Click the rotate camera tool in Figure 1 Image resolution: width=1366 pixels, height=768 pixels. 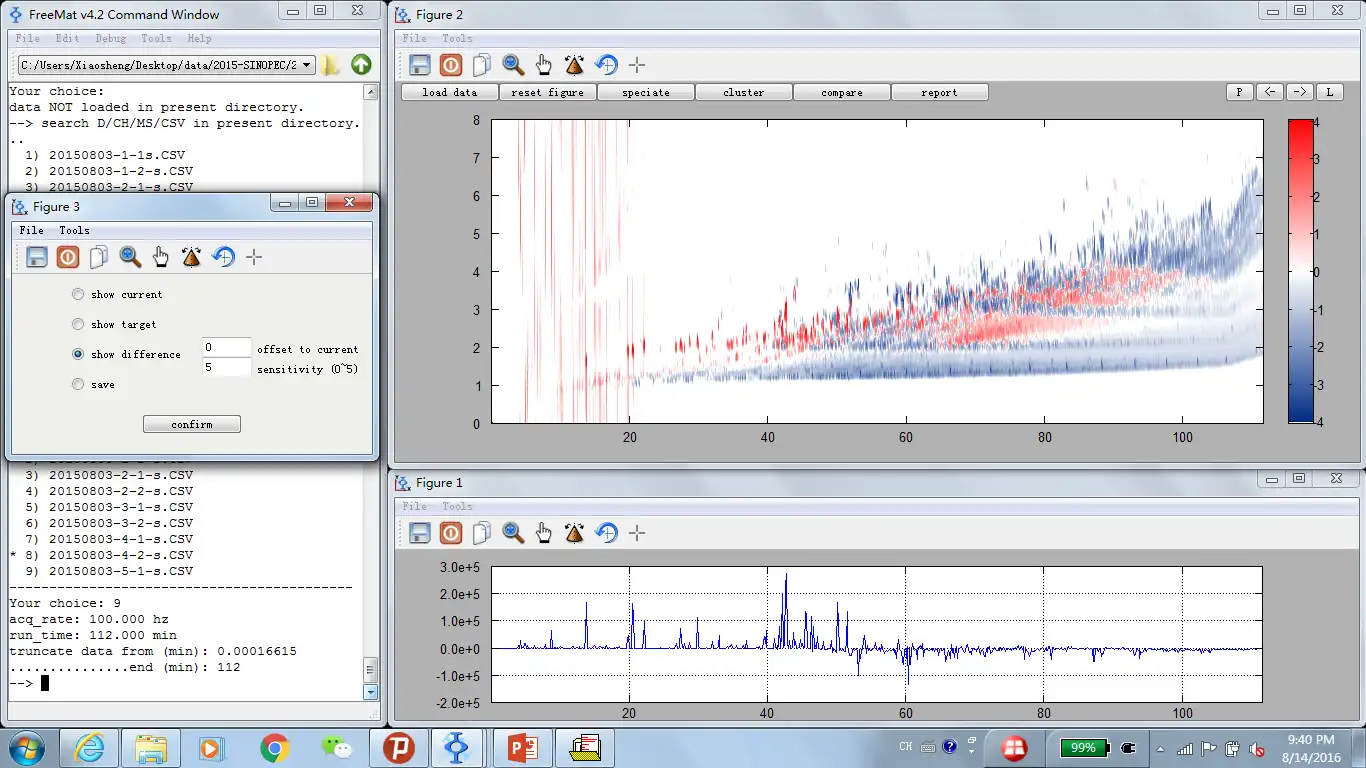coord(574,533)
